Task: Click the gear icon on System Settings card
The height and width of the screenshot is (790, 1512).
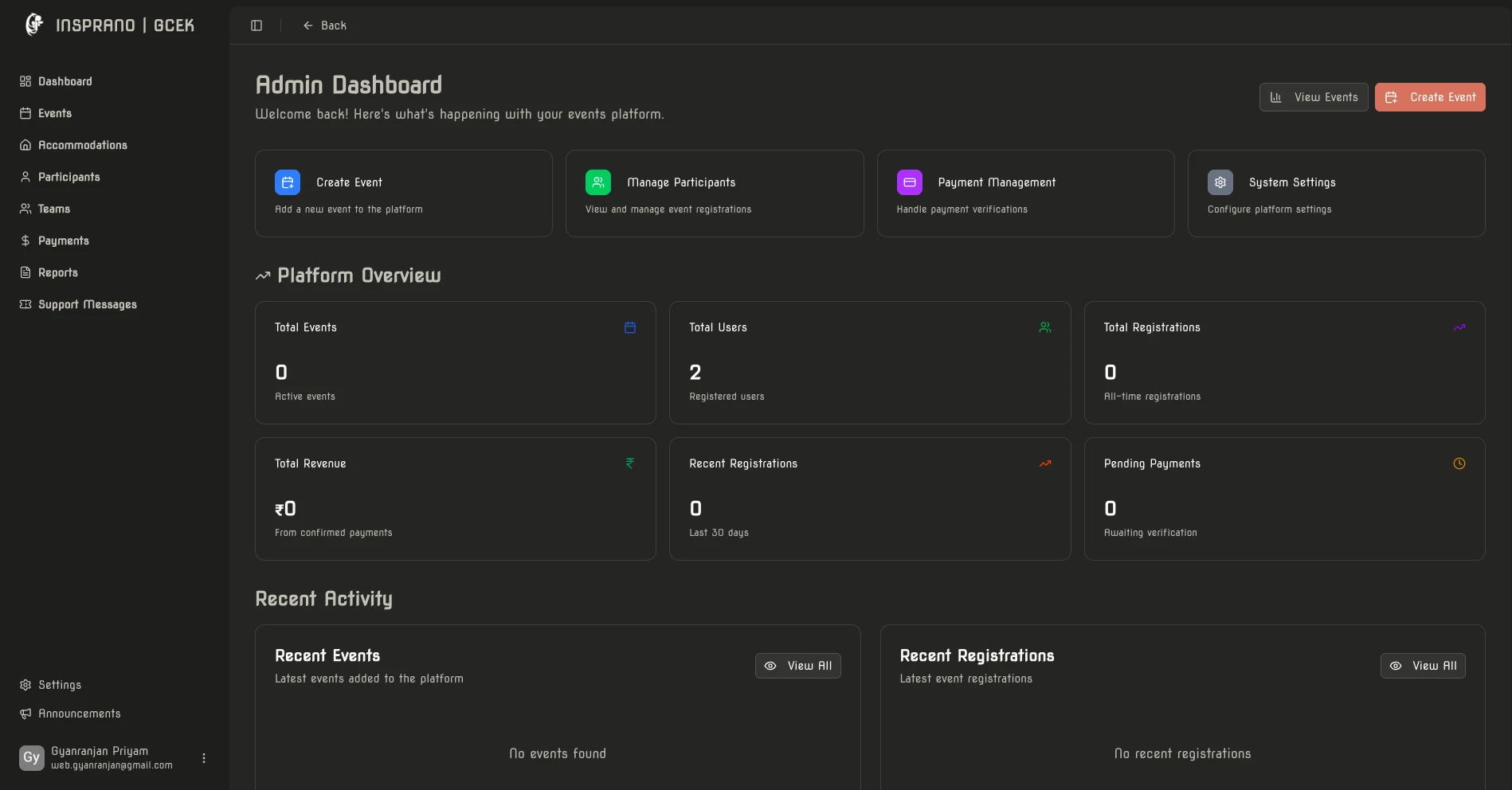Action: (x=1220, y=182)
